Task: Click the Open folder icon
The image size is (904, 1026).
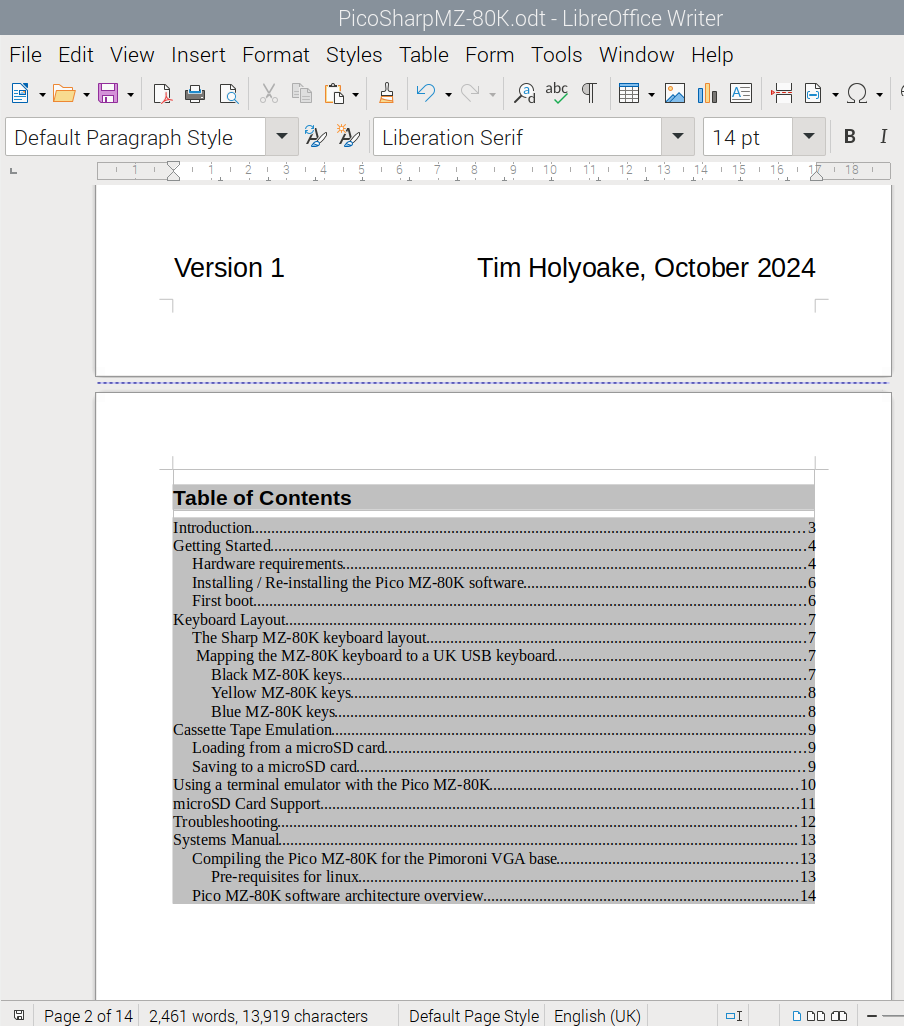Action: click(63, 94)
